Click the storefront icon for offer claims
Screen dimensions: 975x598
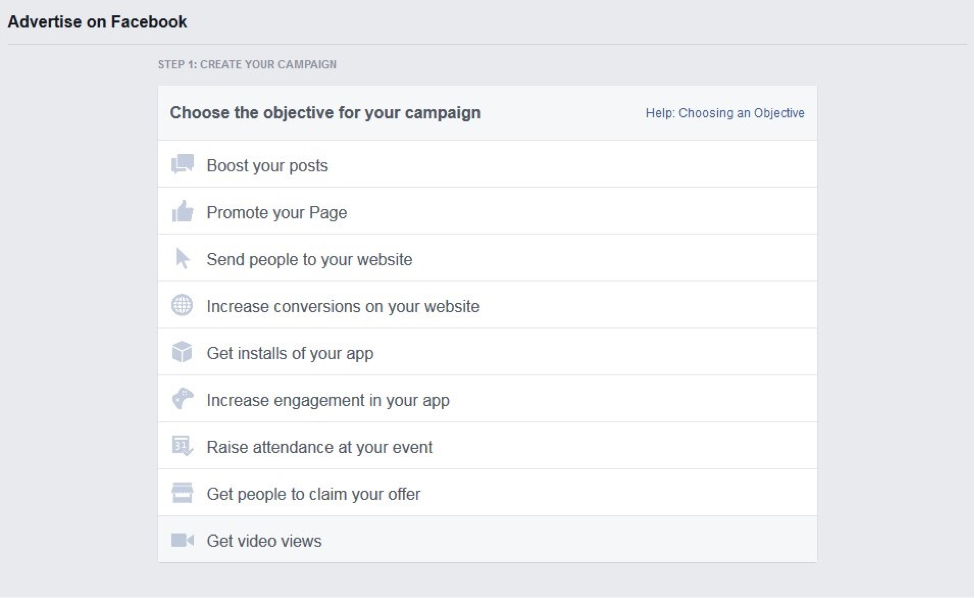(181, 494)
